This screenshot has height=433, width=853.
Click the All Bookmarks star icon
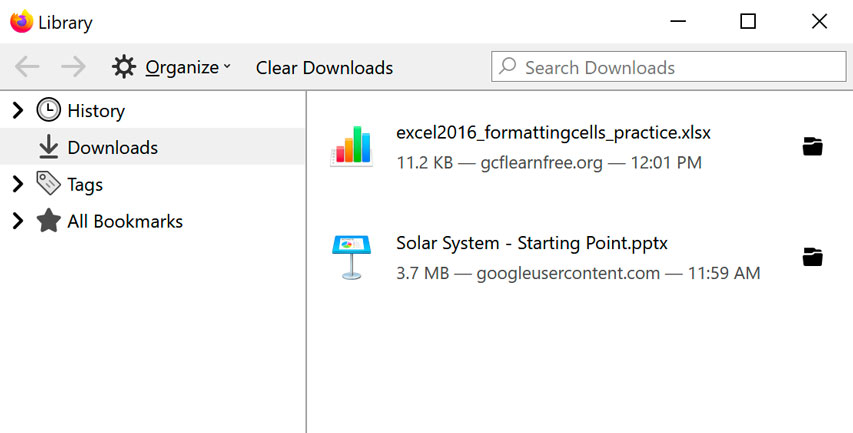tap(48, 221)
